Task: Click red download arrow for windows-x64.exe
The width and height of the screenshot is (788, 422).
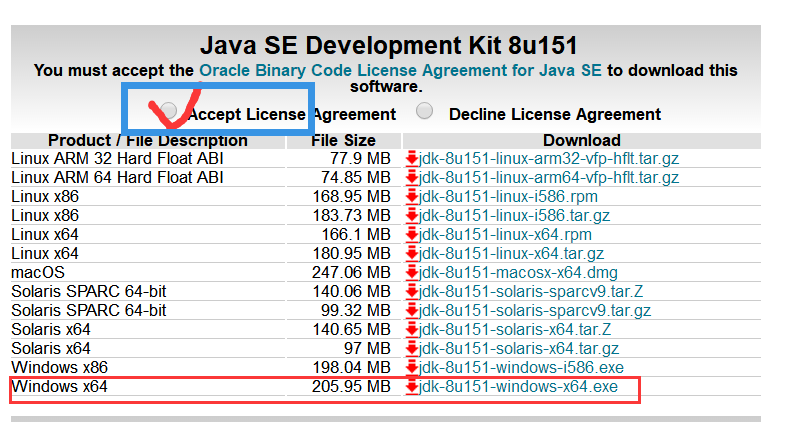Action: tap(412, 387)
